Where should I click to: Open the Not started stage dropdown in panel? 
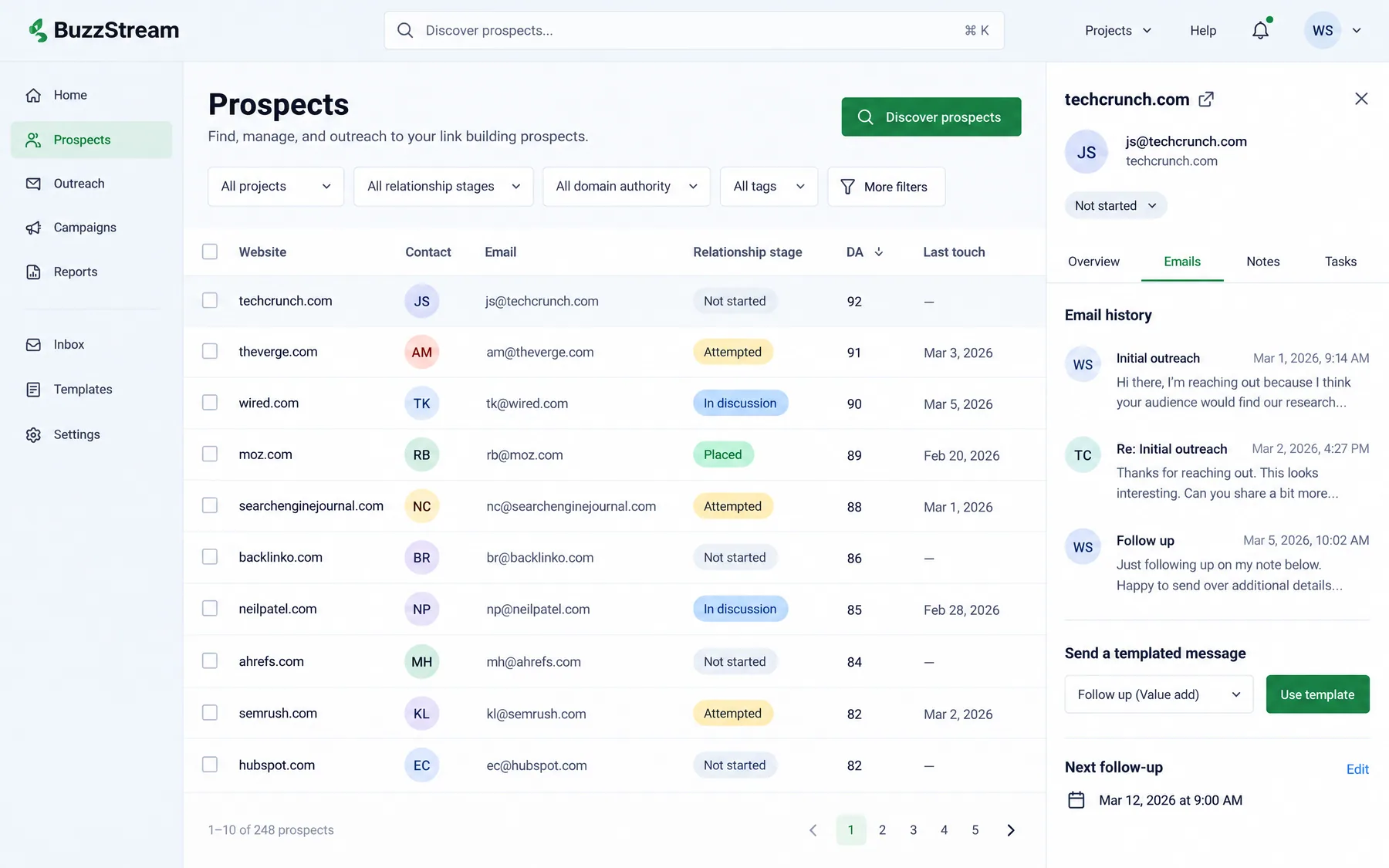tap(1116, 206)
